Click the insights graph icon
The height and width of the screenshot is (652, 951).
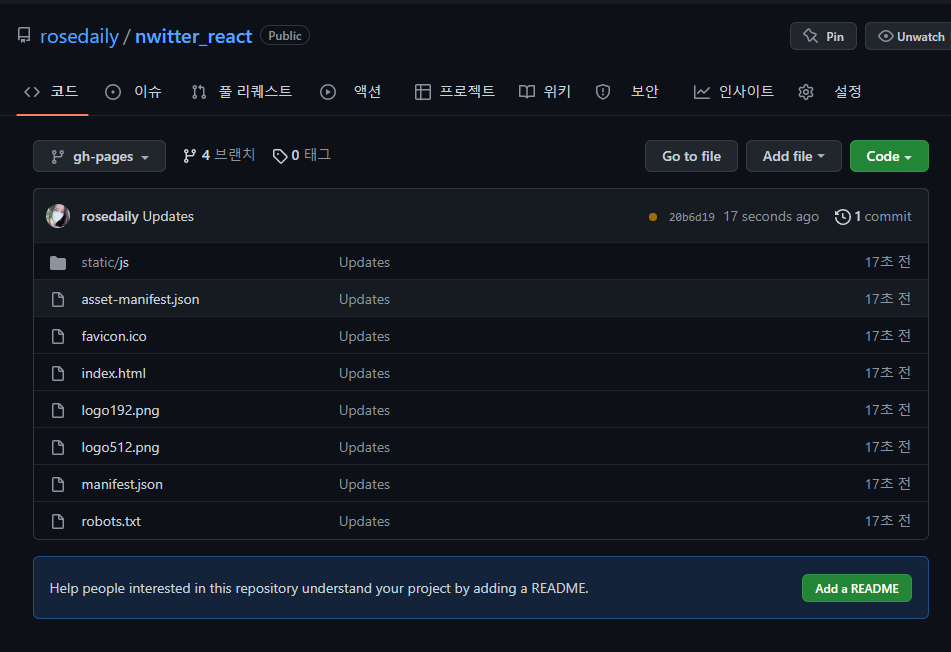[702, 92]
